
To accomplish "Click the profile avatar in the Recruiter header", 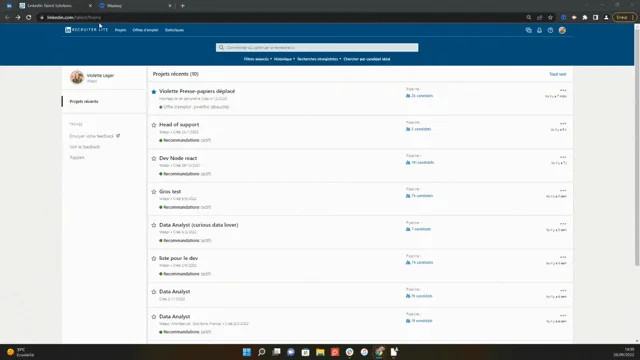I will (x=562, y=30).
